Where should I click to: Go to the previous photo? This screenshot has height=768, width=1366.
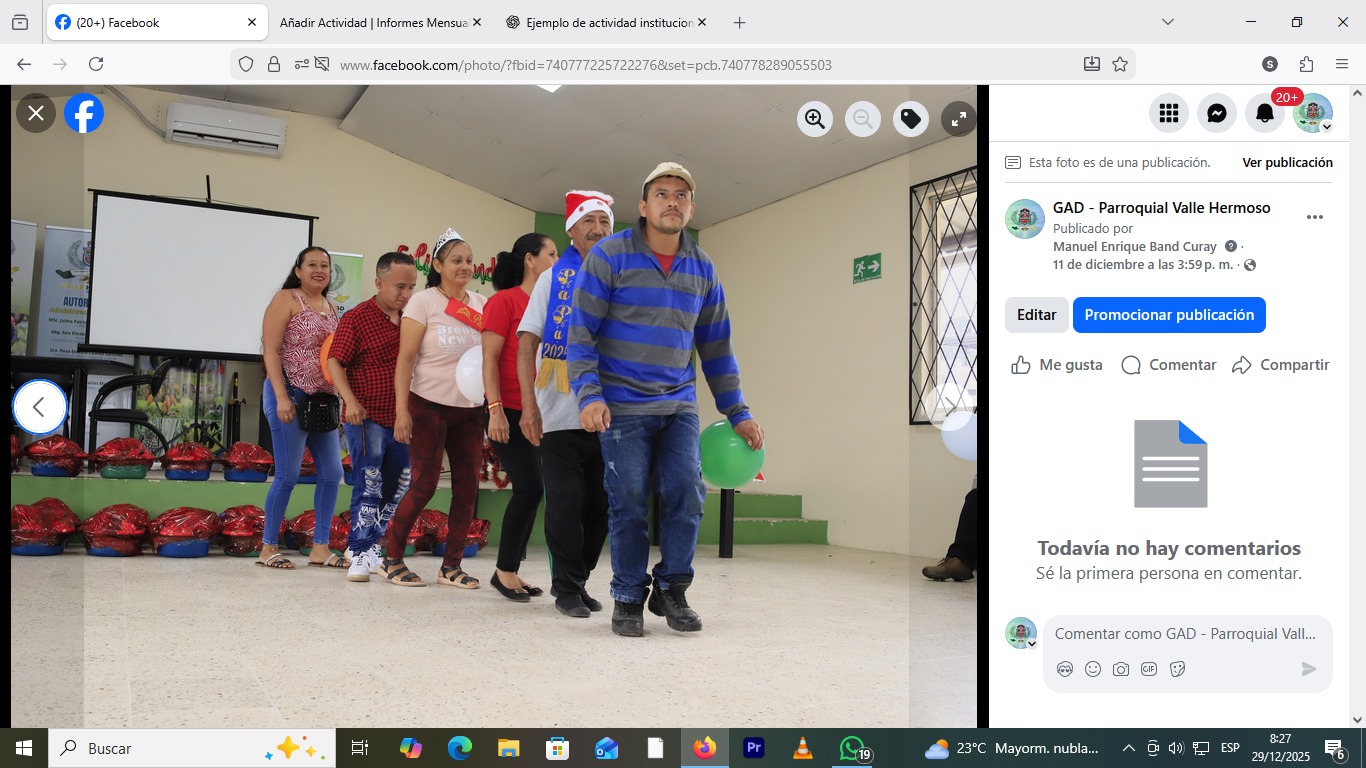(x=40, y=407)
